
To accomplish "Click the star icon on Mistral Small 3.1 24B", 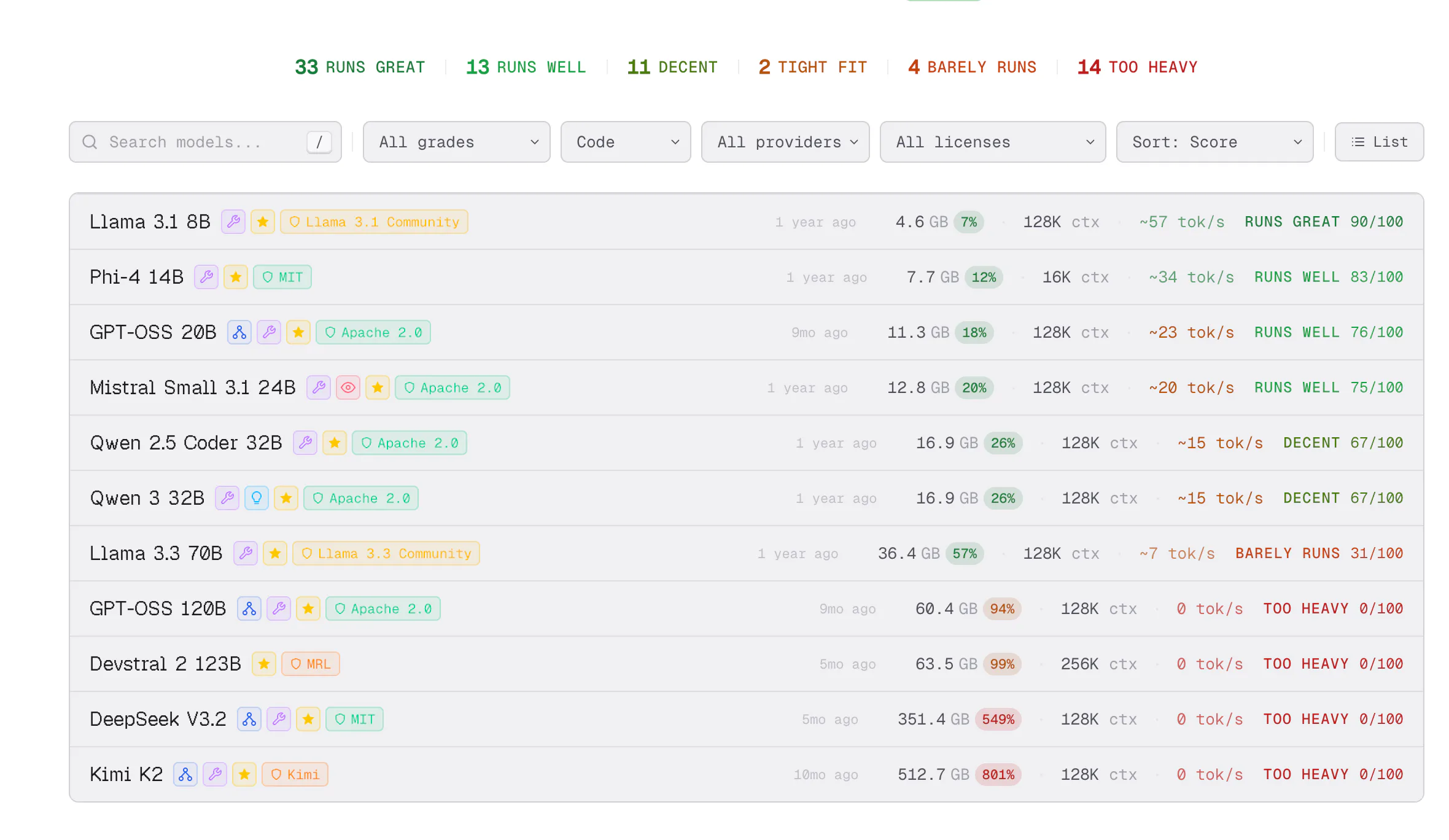I will [378, 387].
